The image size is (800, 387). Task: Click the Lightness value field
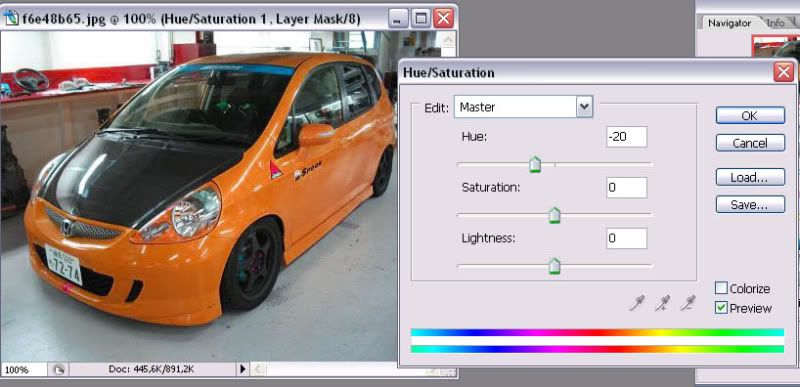[627, 238]
